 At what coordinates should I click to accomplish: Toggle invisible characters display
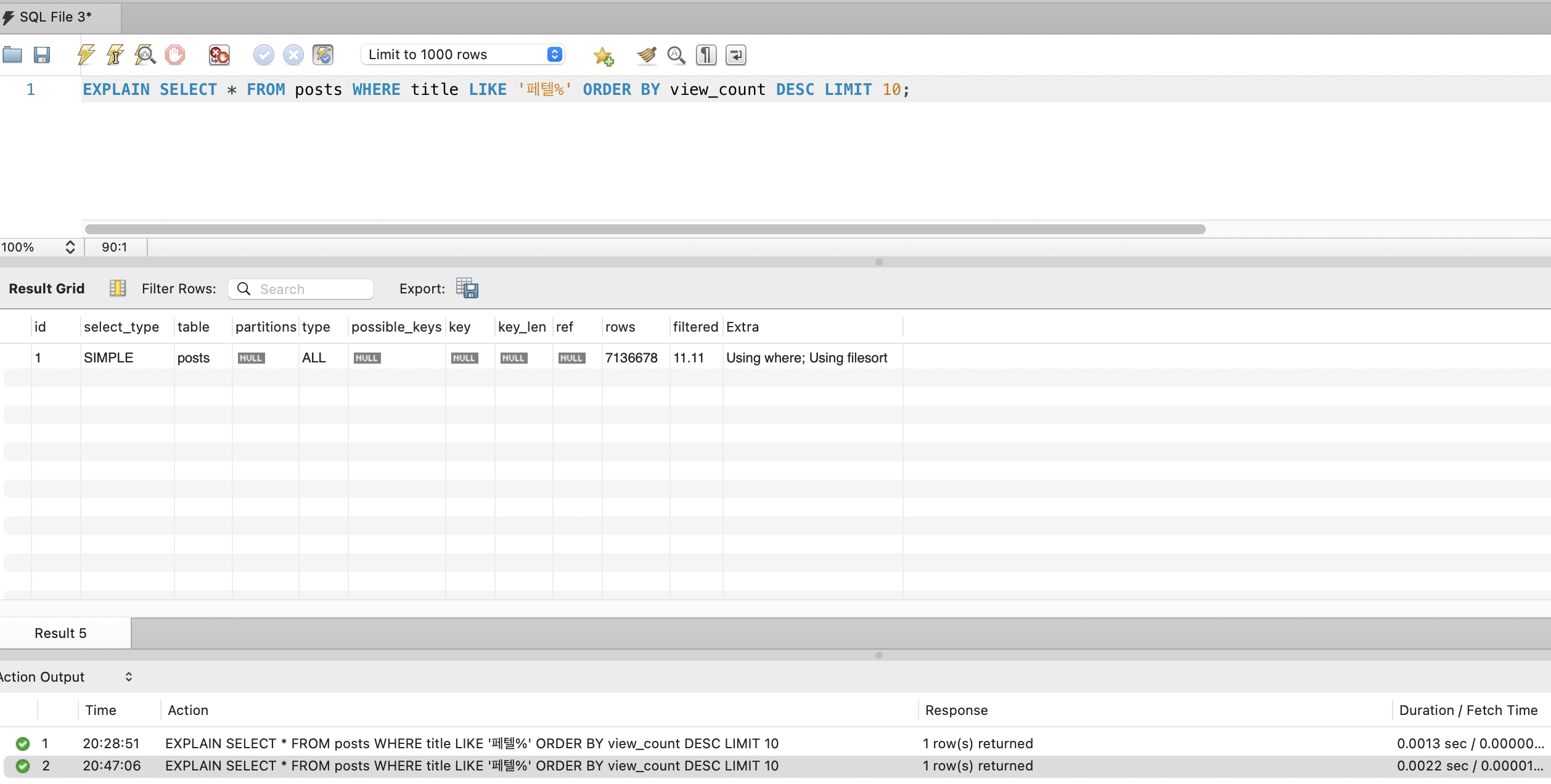point(706,55)
